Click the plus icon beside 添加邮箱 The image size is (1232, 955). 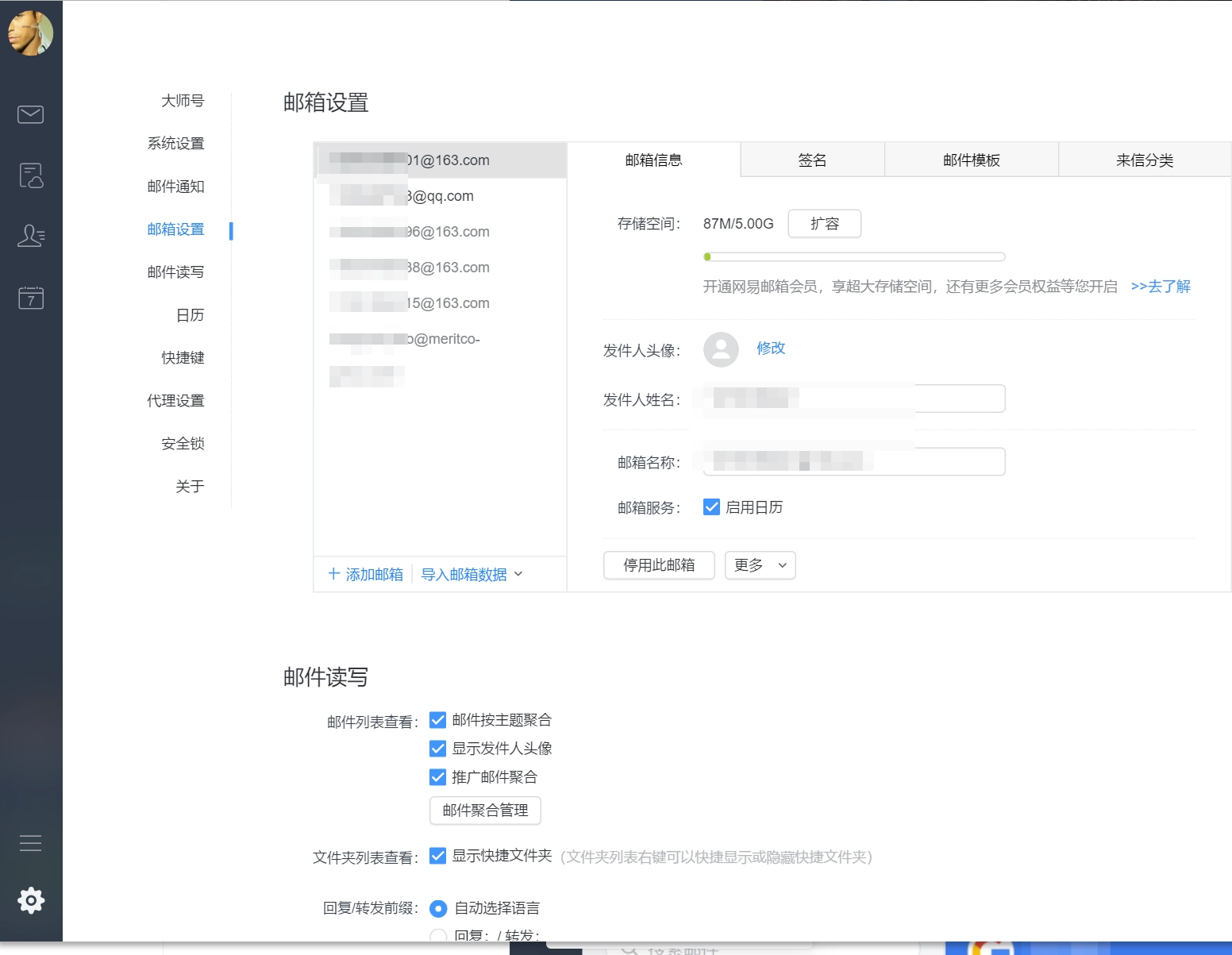point(334,574)
